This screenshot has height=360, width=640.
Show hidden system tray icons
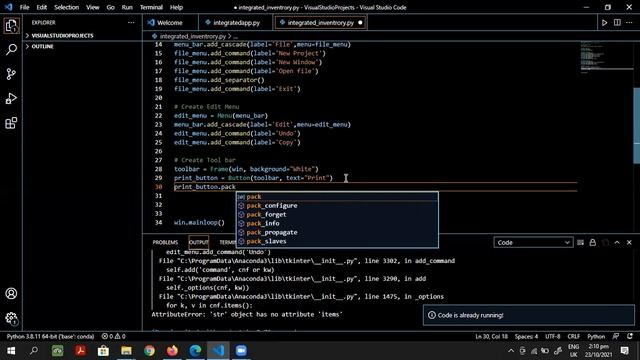point(511,351)
